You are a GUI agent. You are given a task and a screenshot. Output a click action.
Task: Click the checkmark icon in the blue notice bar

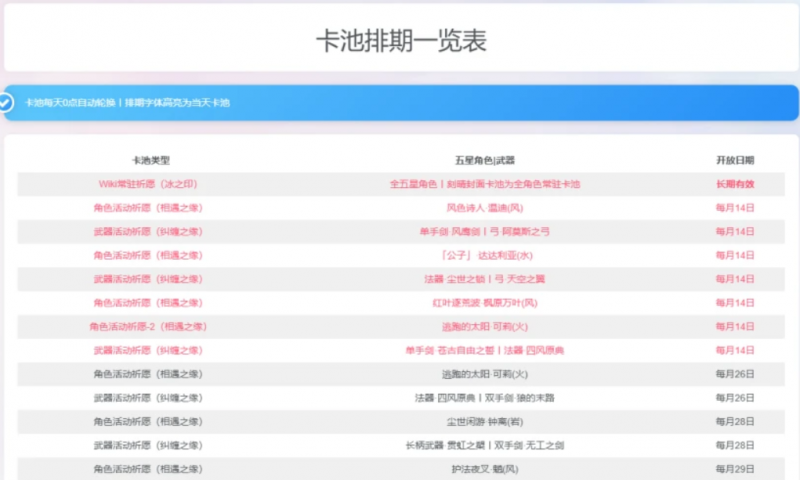[7, 102]
